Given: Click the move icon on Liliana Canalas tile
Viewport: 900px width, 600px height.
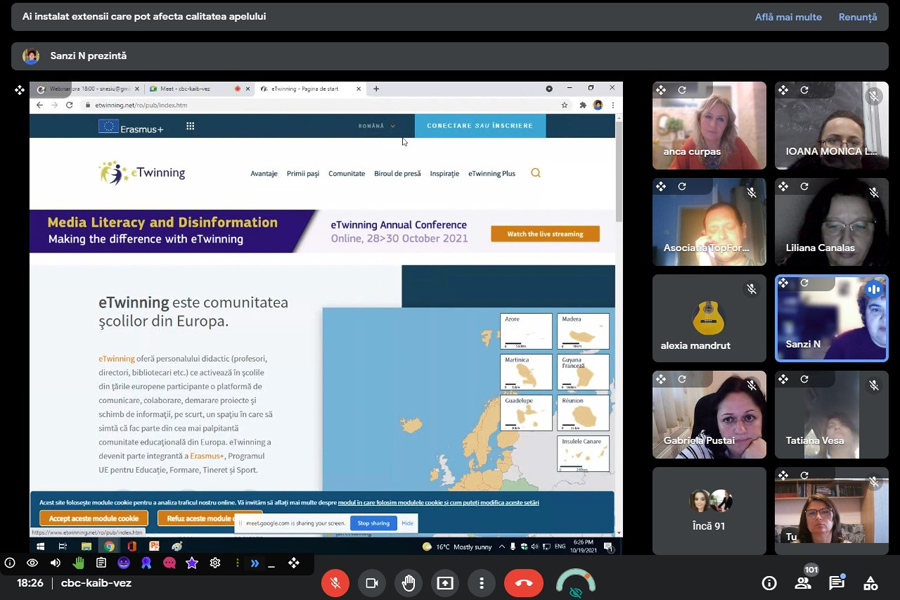Looking at the screenshot, I should pos(783,187).
